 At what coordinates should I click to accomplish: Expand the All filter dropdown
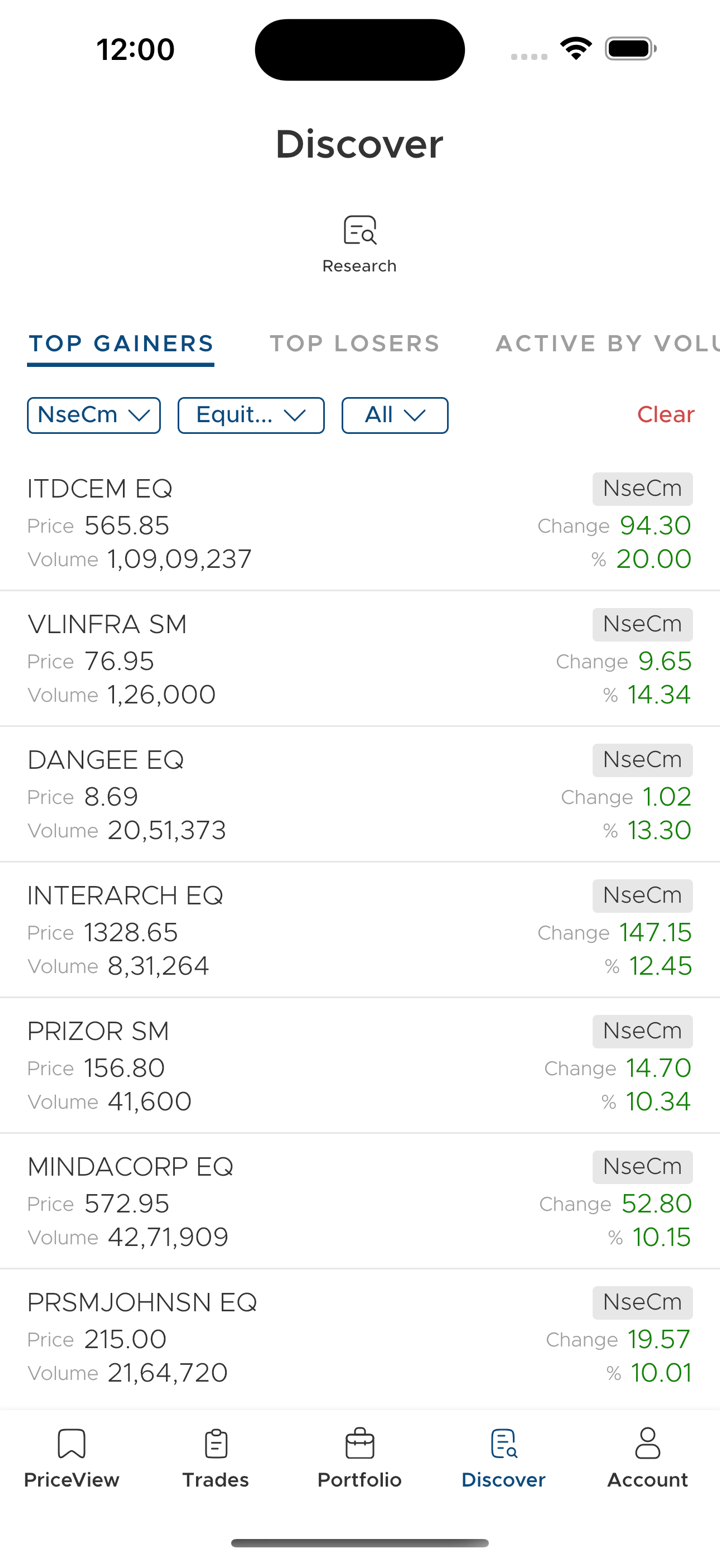pyautogui.click(x=395, y=415)
